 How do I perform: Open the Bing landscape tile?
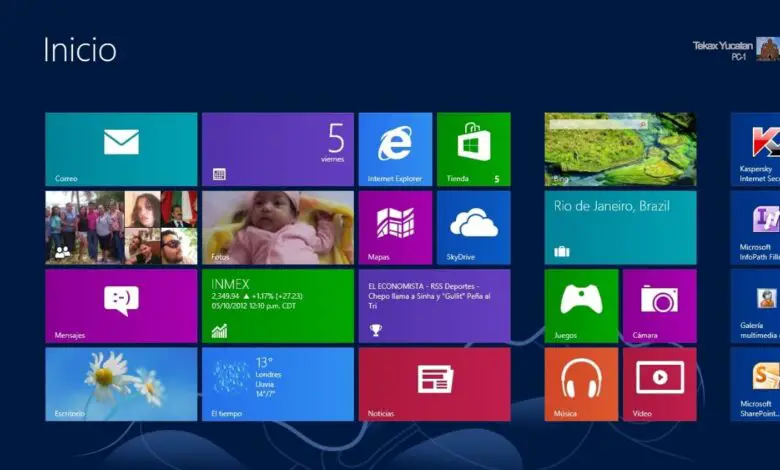[620, 149]
